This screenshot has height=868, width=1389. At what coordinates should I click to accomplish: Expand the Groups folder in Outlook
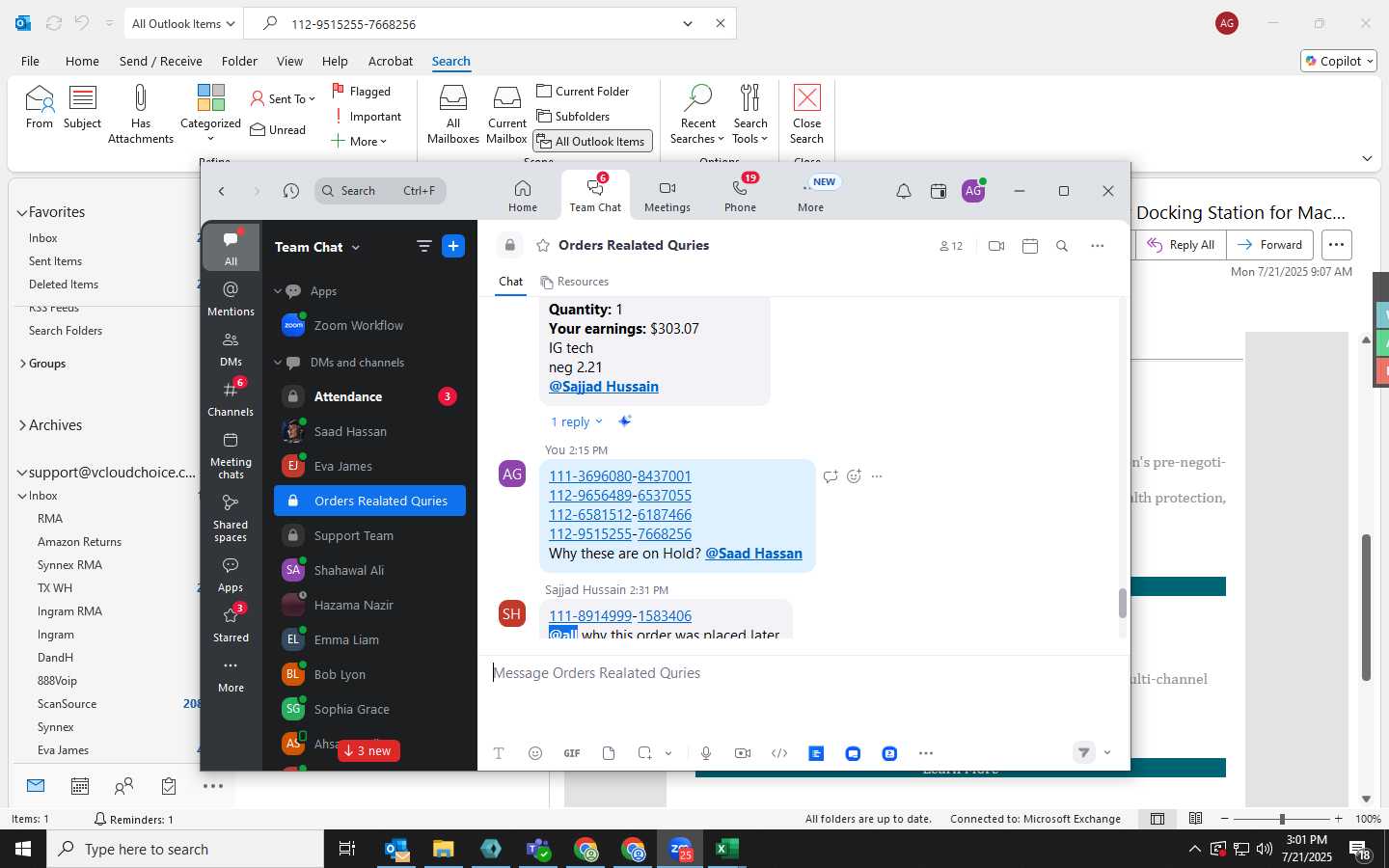point(23,364)
